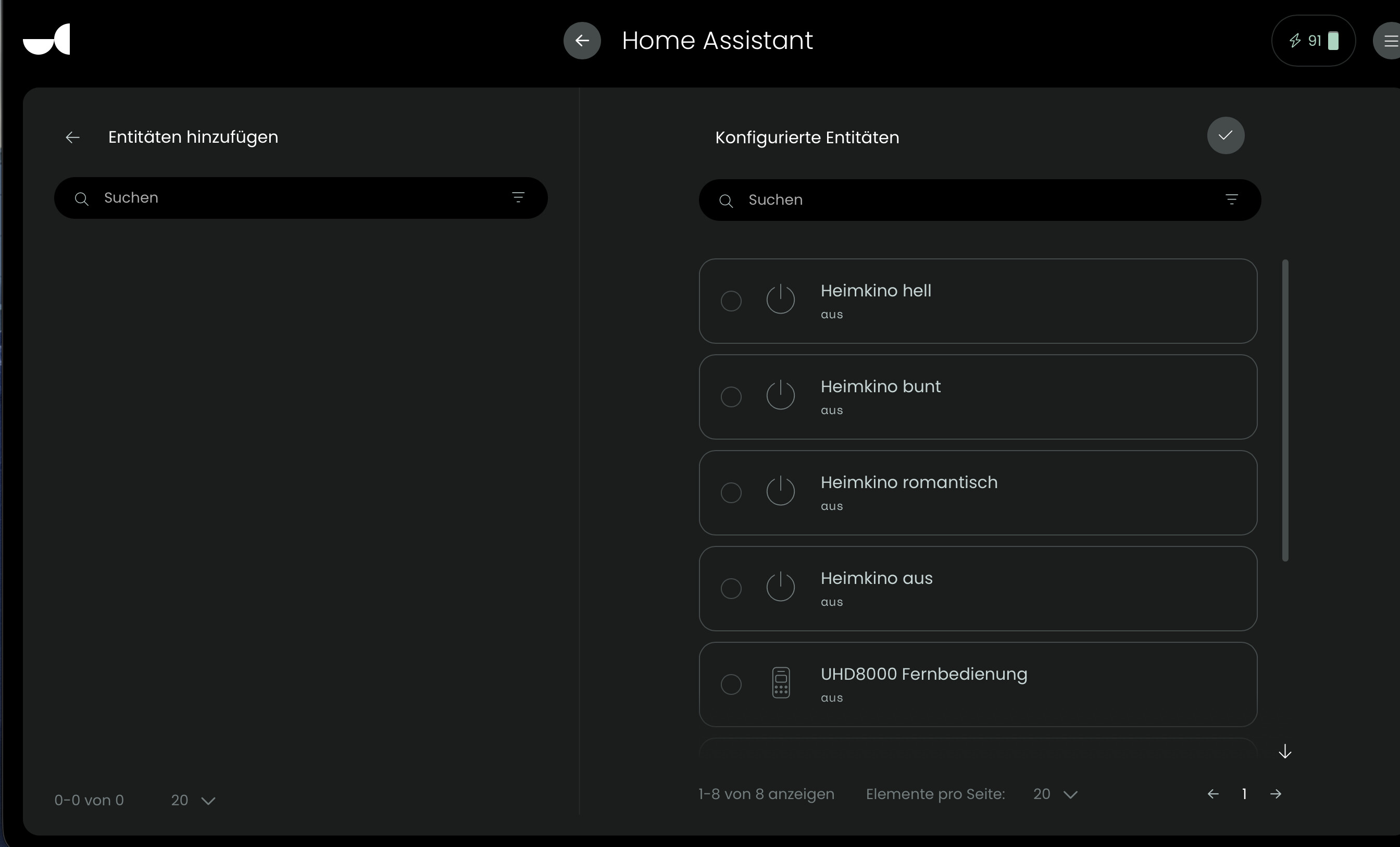Click the Suchen field under Entitäten hinzufügen
The height and width of the screenshot is (847, 1400).
point(295,198)
